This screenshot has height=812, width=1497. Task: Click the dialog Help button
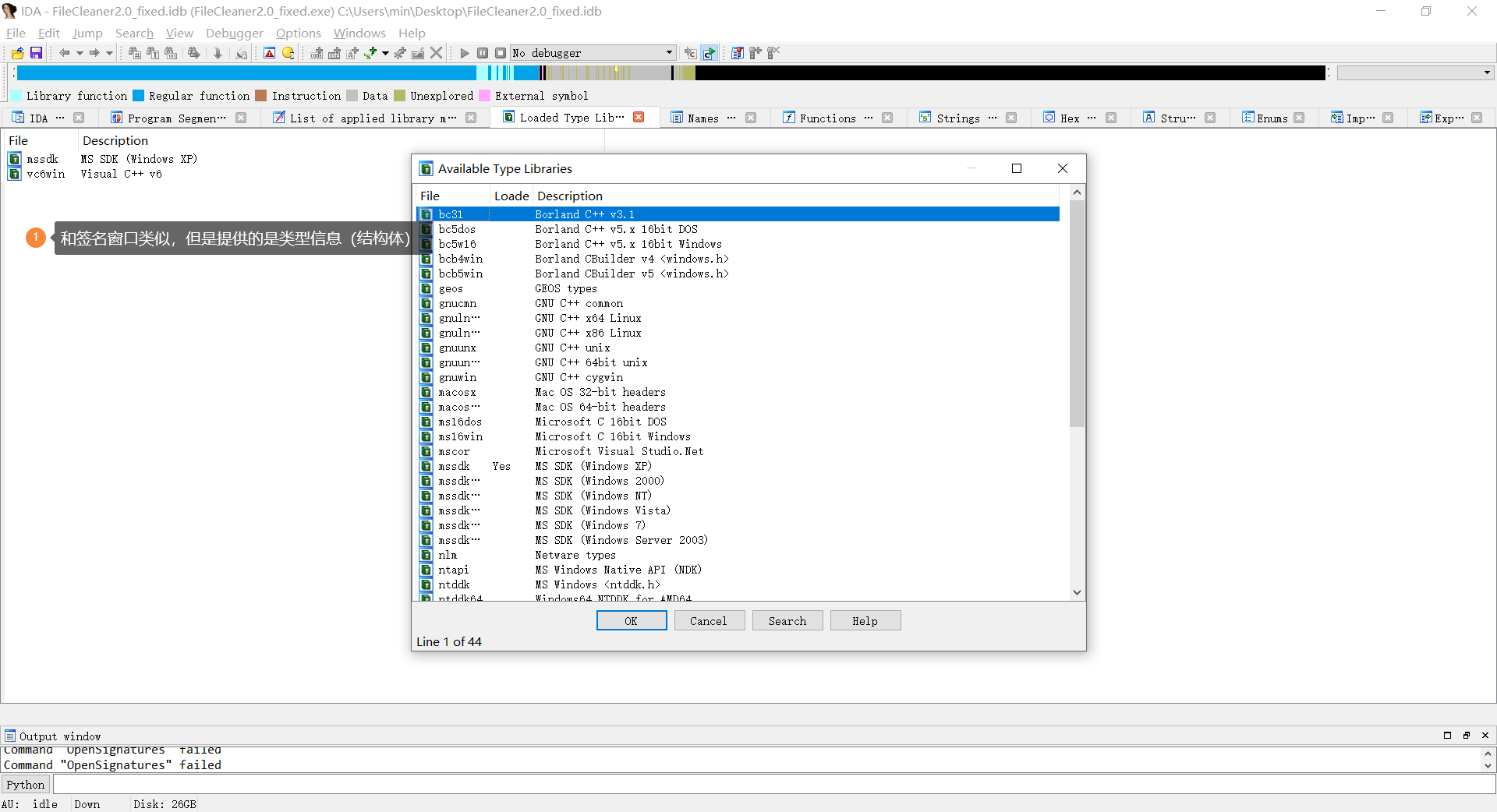pos(865,620)
